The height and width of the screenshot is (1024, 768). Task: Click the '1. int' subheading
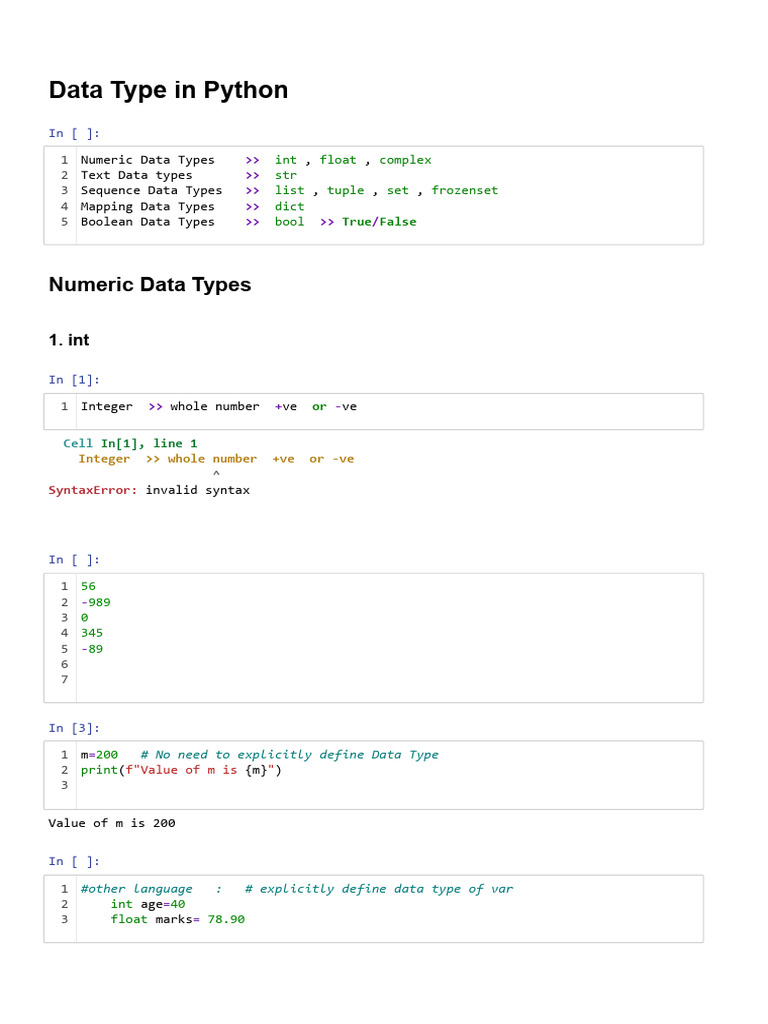point(69,340)
